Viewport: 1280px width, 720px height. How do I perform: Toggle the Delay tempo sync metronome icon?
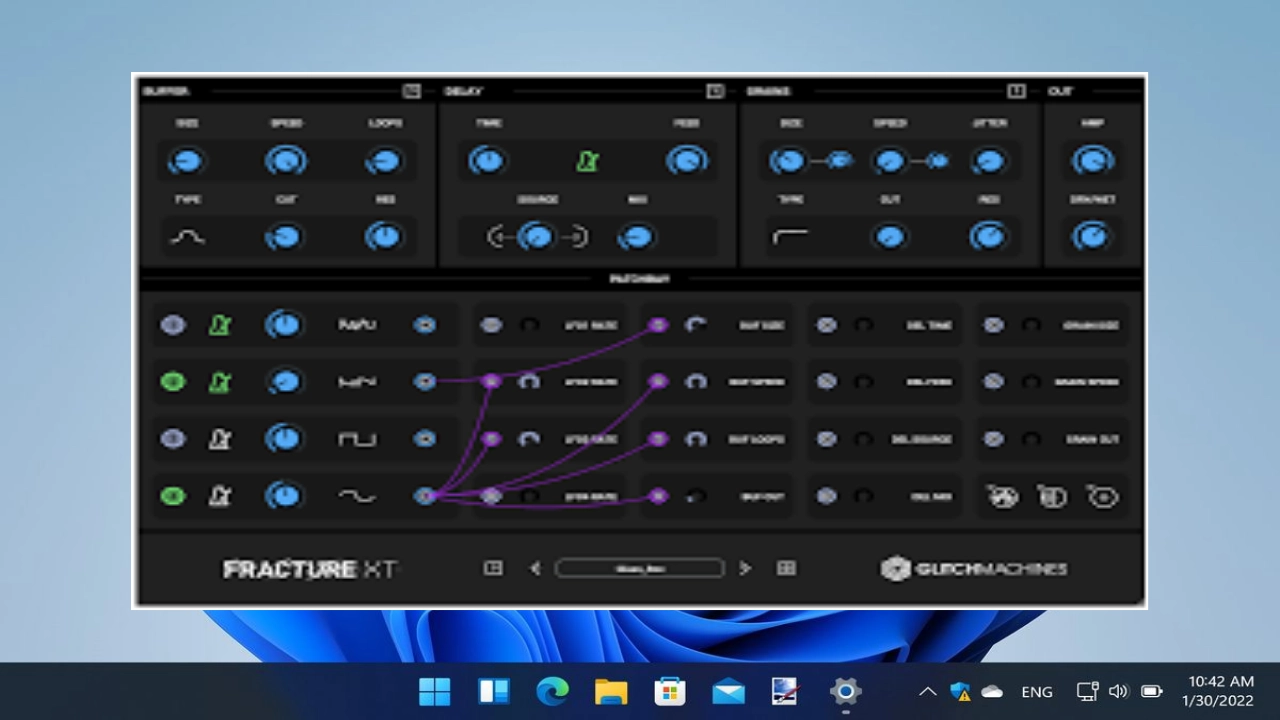(587, 161)
